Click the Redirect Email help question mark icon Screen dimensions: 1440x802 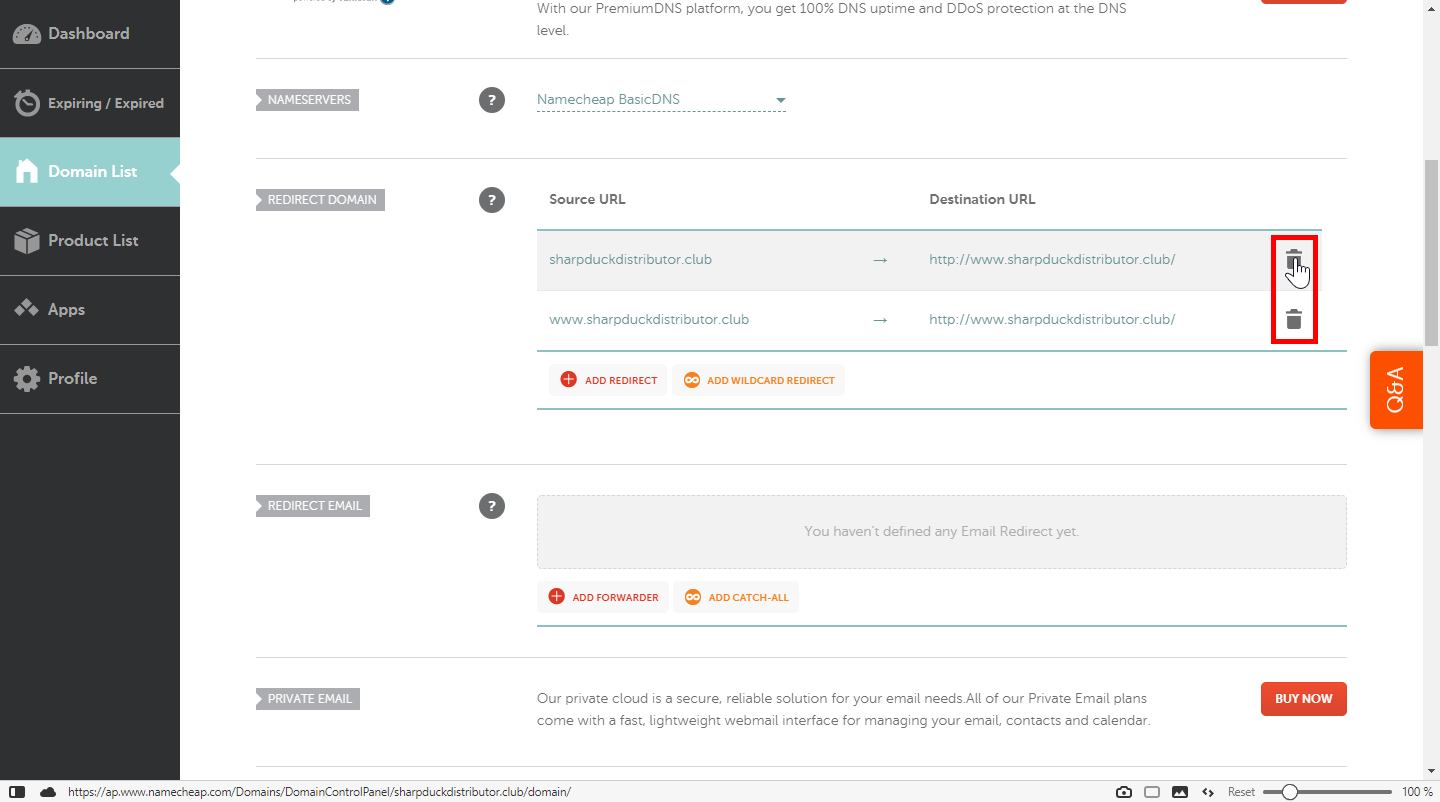click(x=491, y=506)
